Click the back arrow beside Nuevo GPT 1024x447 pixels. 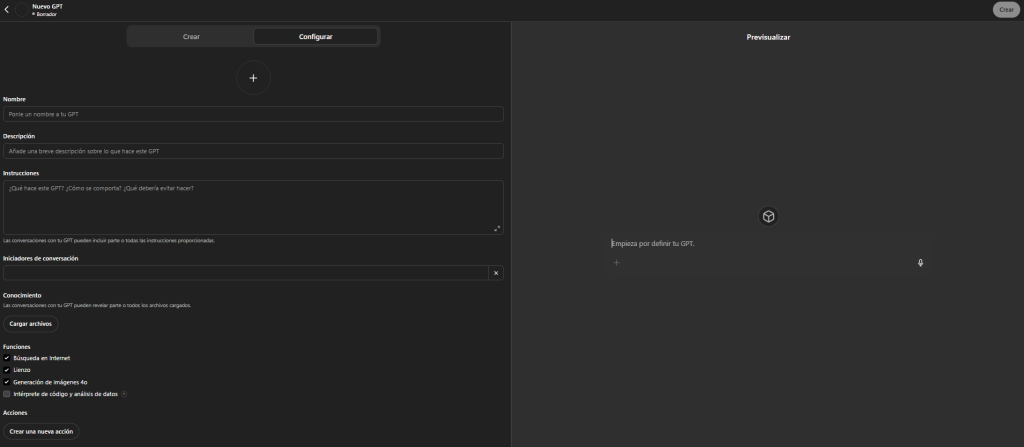(8, 9)
